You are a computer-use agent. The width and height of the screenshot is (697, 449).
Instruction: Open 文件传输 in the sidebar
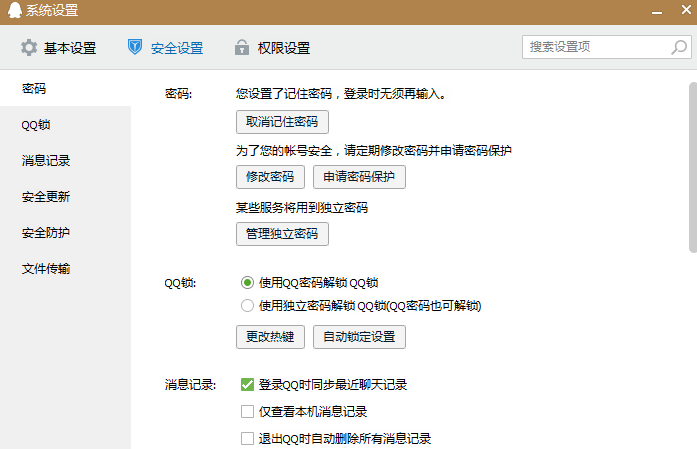(65, 269)
